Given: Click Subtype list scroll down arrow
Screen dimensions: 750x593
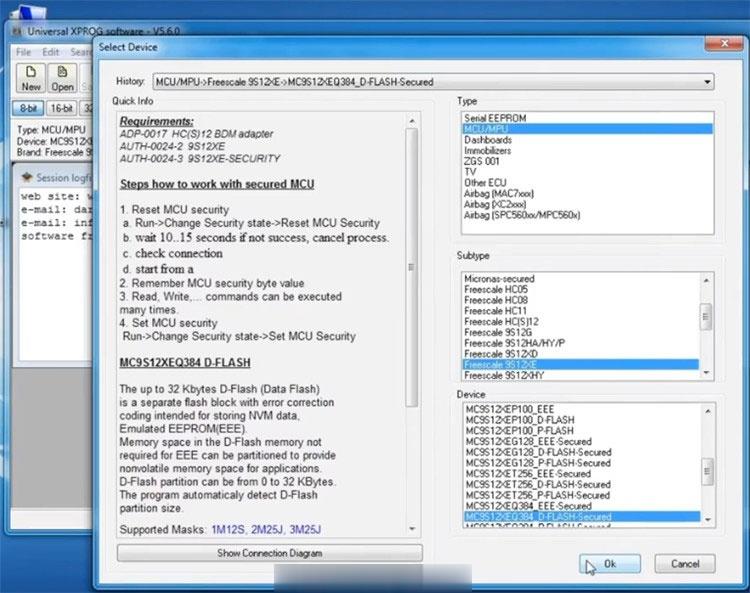Looking at the screenshot, I should coord(706,373).
